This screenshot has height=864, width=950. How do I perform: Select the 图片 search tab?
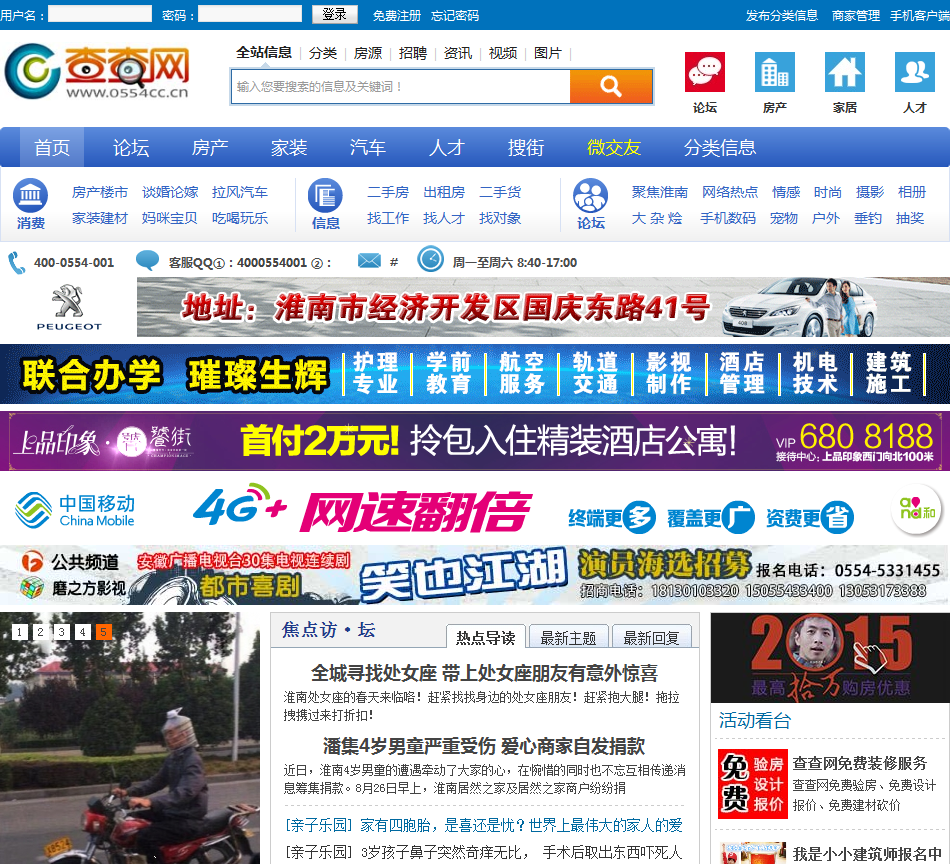pyautogui.click(x=548, y=53)
